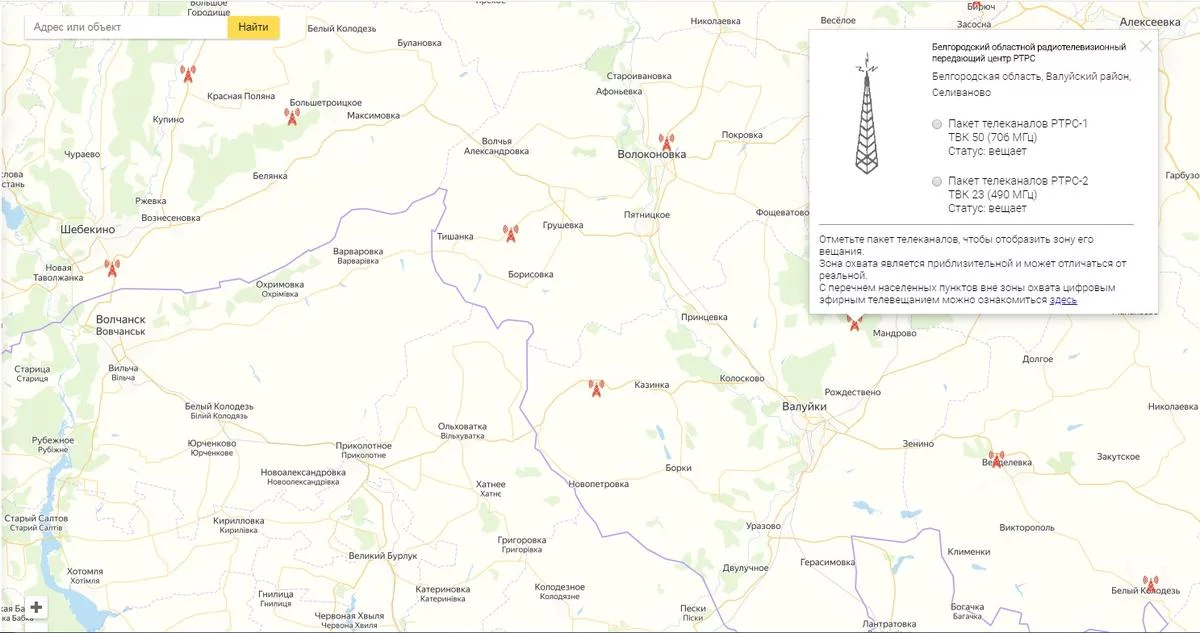
Task: Click the Колосково label on map
Action: (742, 379)
